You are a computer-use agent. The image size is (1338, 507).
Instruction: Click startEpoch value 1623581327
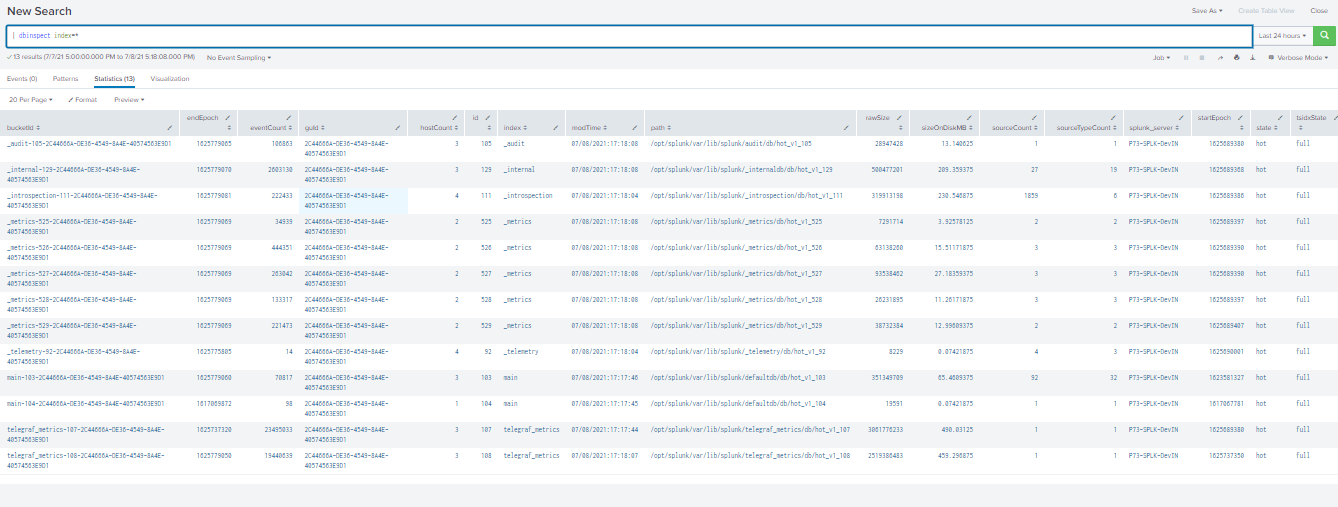click(1225, 378)
